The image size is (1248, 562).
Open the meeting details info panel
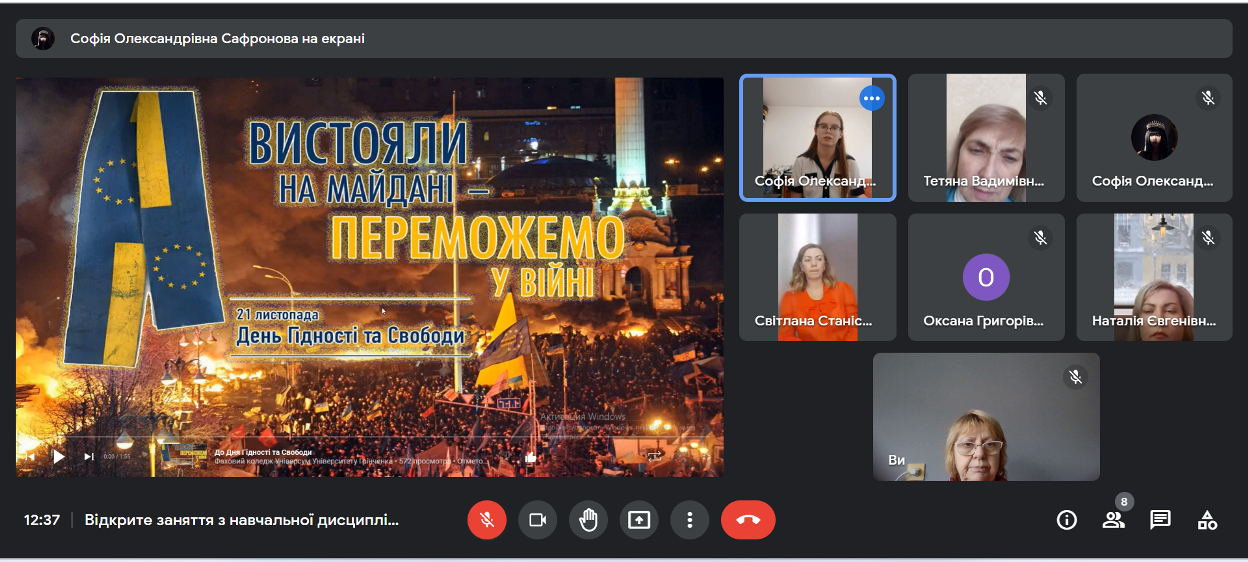coord(1067,520)
